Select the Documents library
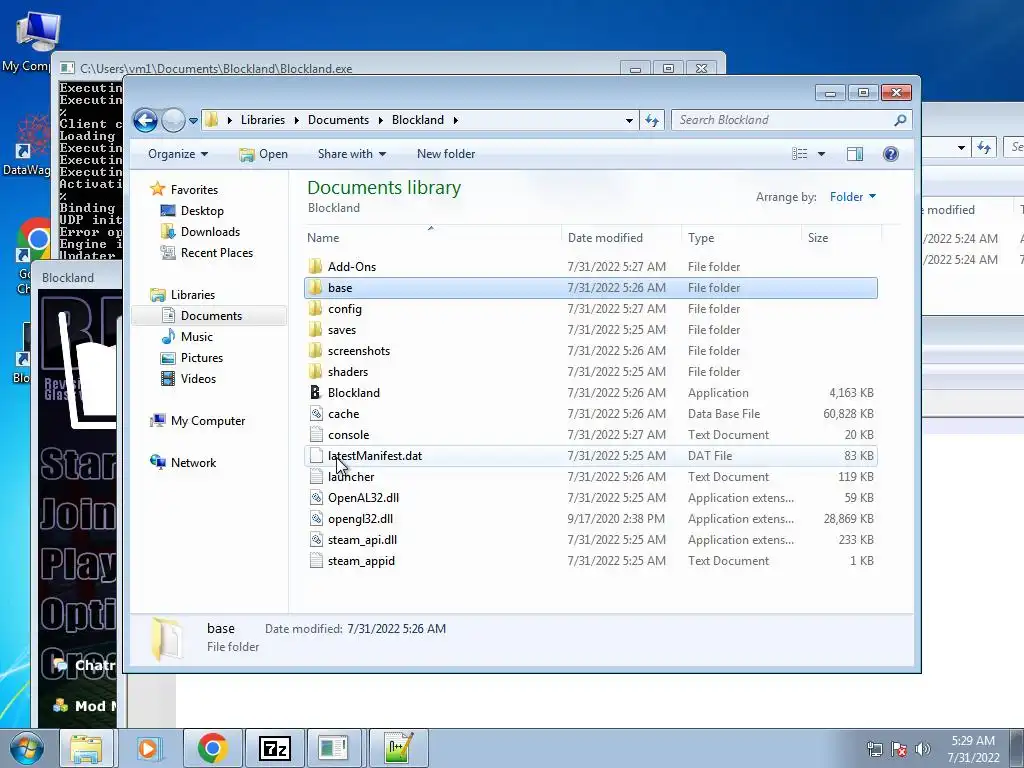 211,315
